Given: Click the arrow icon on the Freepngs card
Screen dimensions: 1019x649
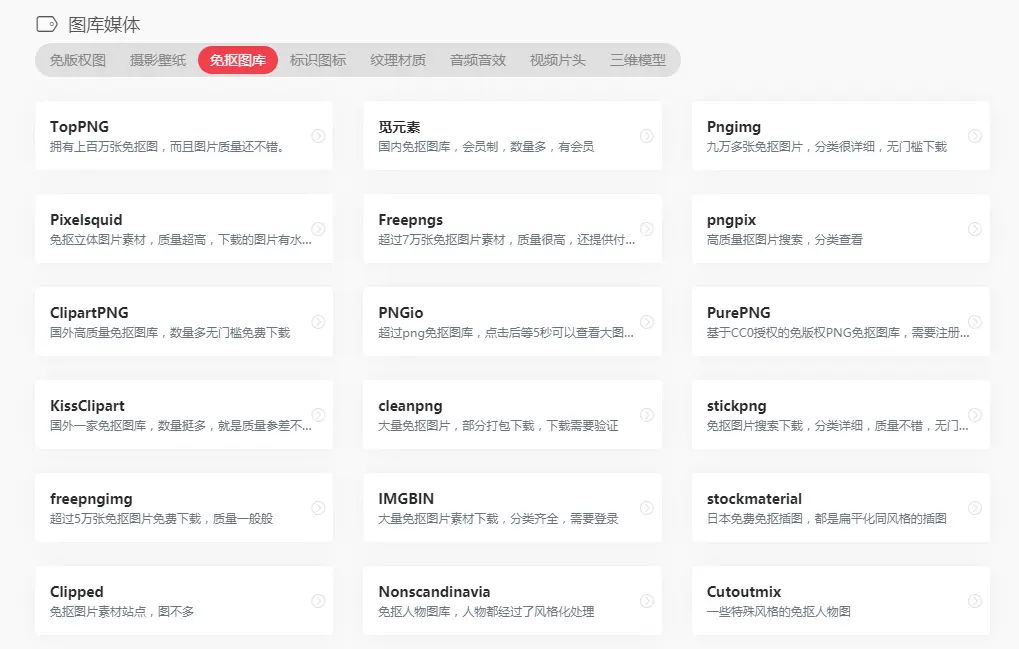Looking at the screenshot, I should coord(646,228).
